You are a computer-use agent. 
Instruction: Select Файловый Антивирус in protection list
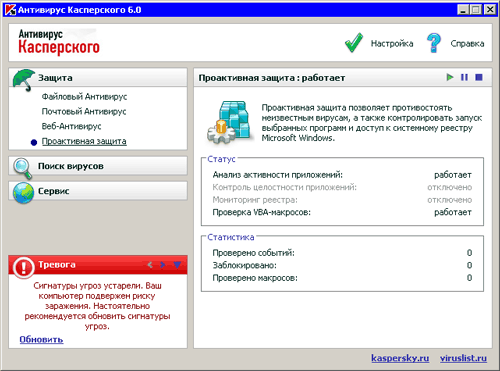[84, 97]
